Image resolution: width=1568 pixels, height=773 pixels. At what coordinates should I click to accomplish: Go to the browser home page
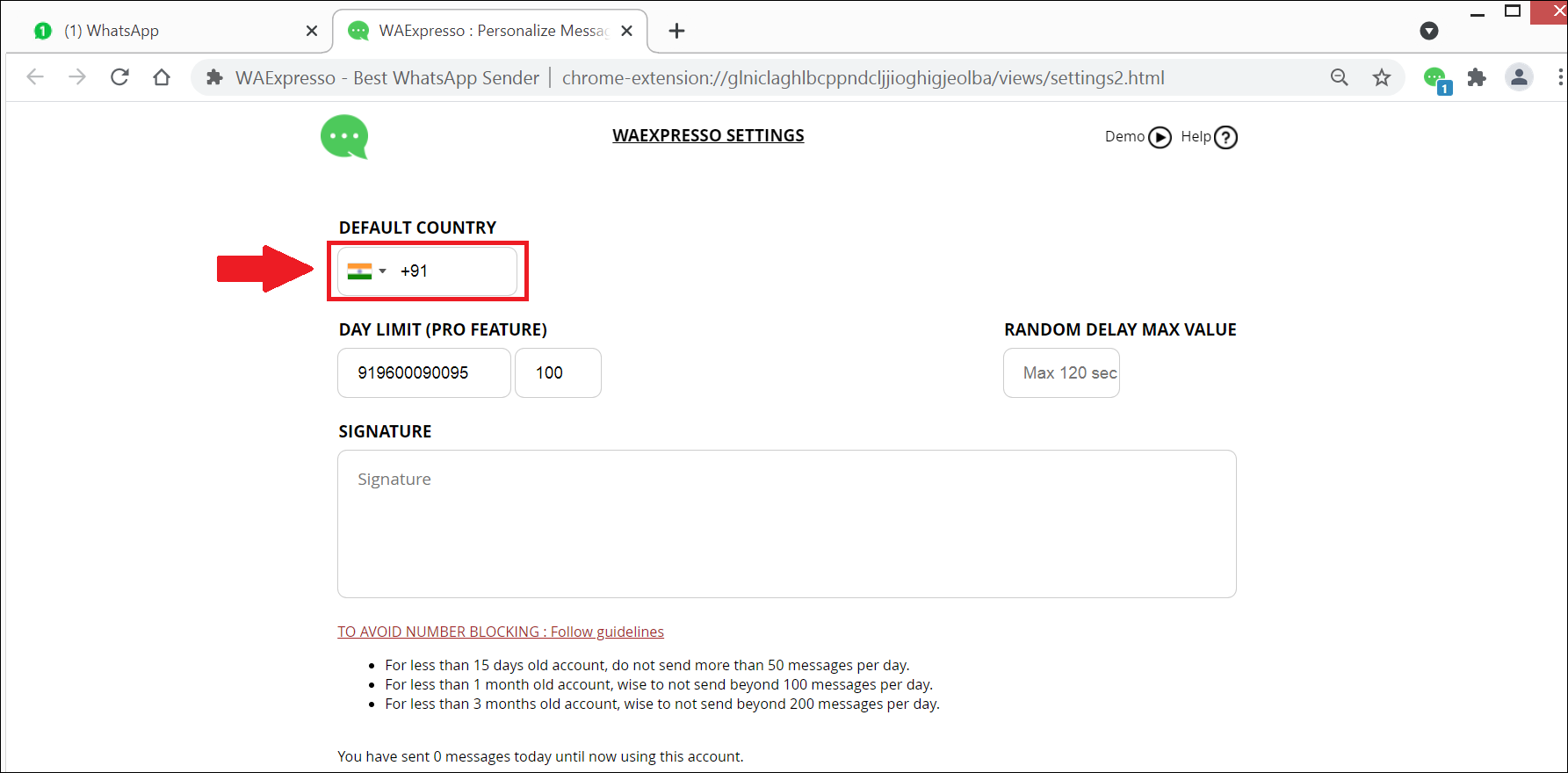pos(162,78)
